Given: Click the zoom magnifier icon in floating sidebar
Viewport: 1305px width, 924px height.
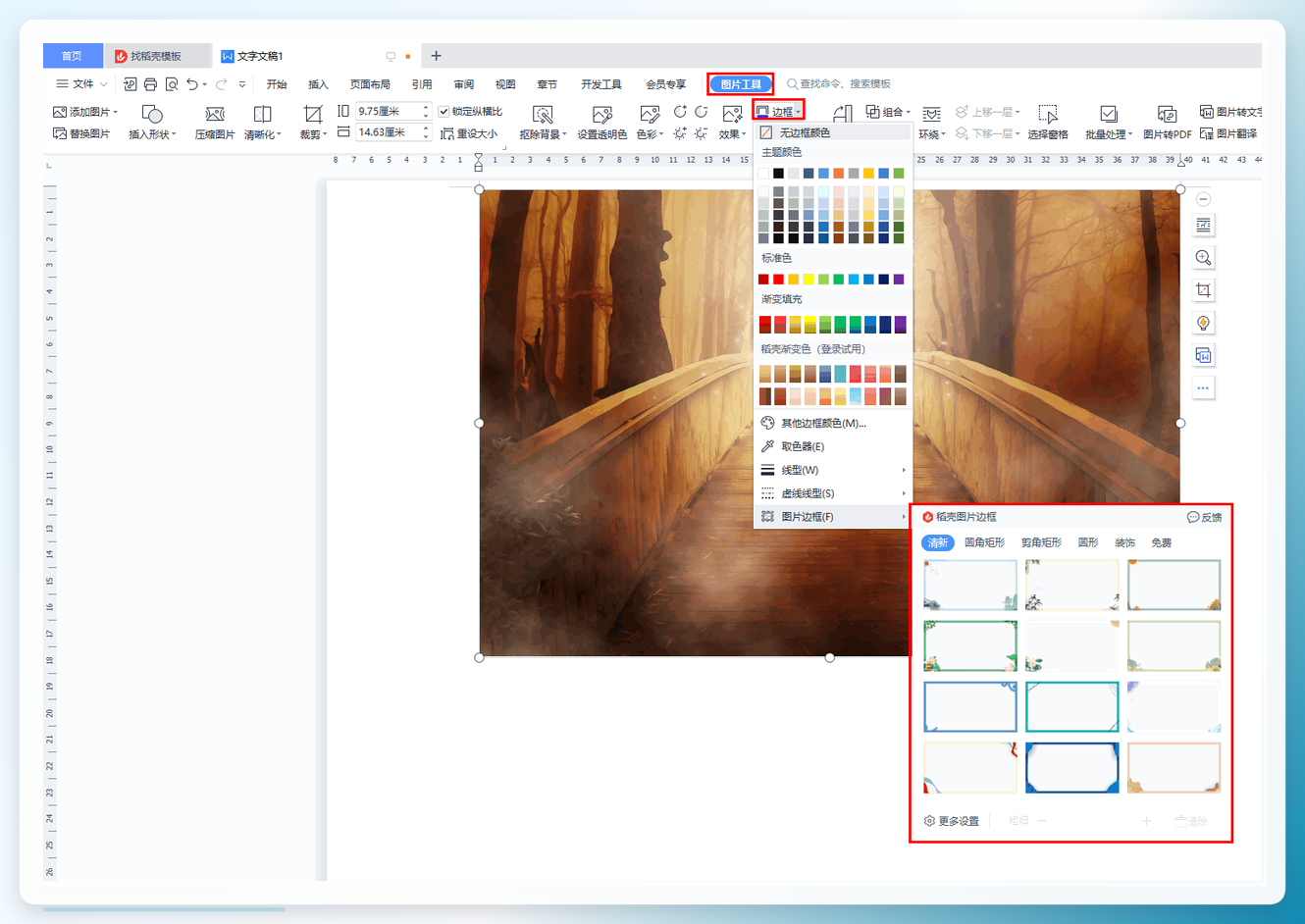Looking at the screenshot, I should pos(1203,258).
